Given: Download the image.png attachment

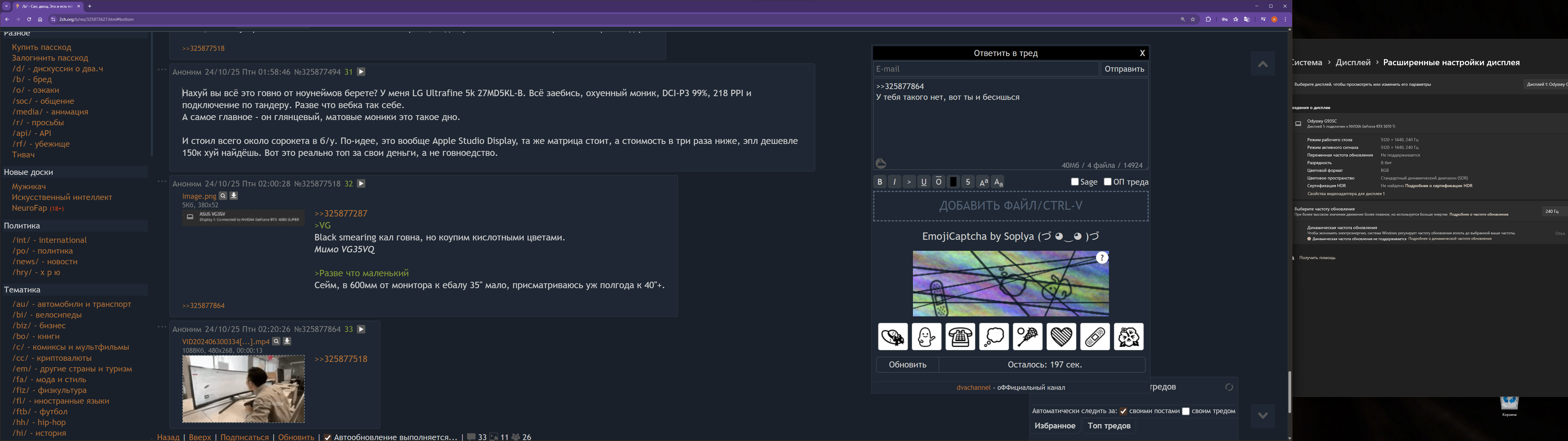Looking at the screenshot, I should [234, 196].
